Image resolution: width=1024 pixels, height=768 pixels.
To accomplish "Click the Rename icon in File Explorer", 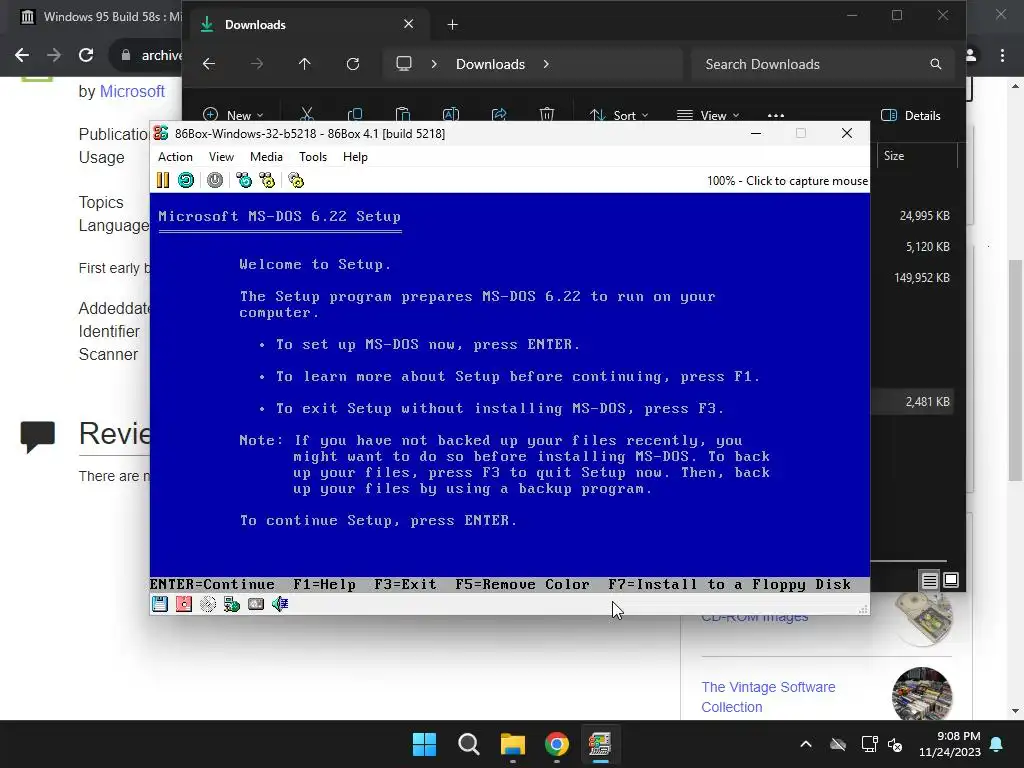I will coord(451,115).
